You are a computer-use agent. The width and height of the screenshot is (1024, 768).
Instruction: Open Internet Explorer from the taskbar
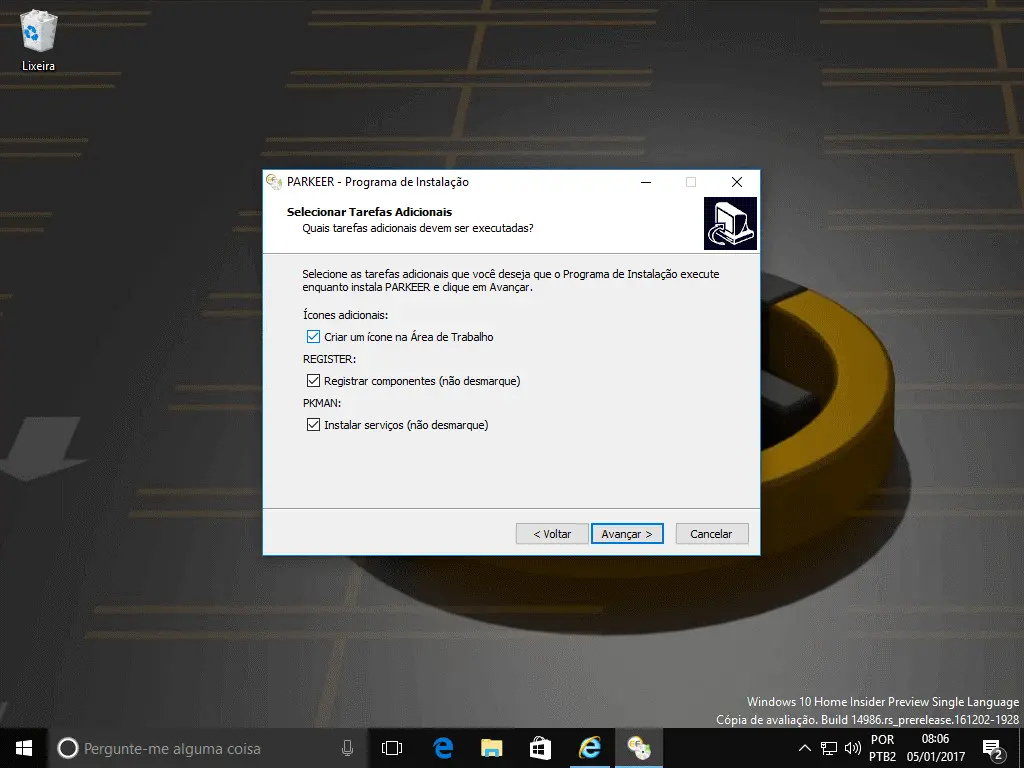pos(589,748)
